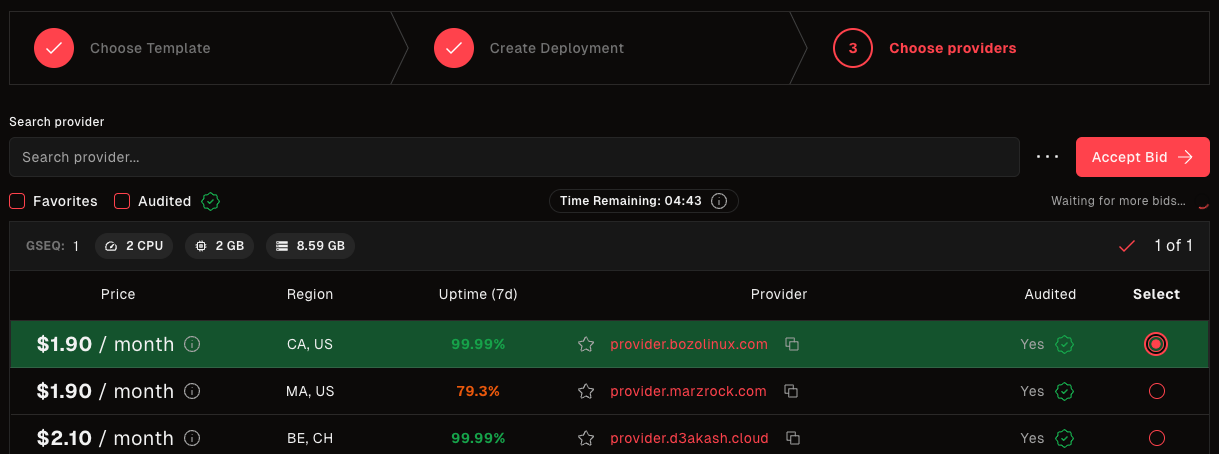Click the Accept Bid button

coord(1142,157)
